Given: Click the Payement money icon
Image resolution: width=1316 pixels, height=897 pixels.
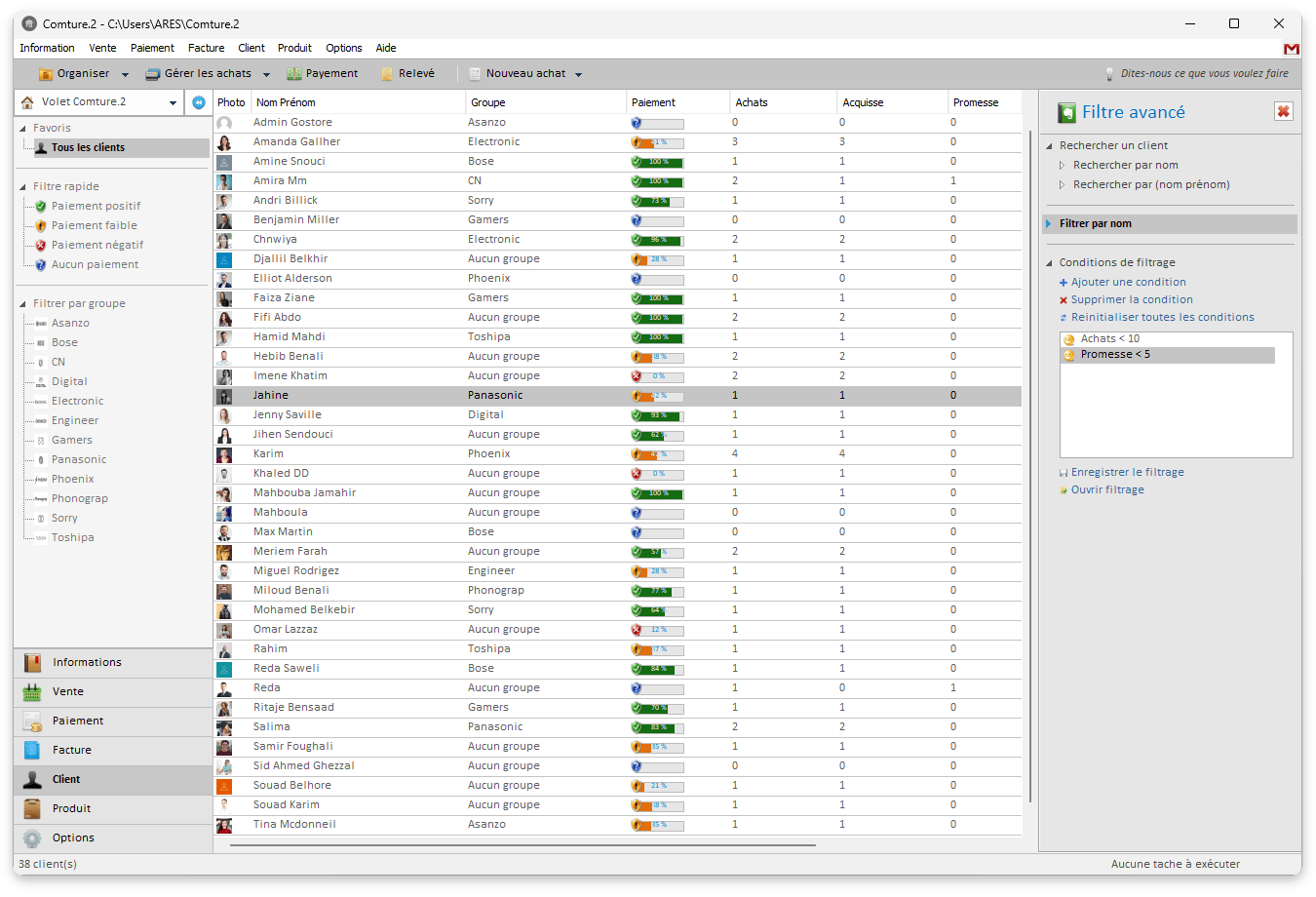Looking at the screenshot, I should tap(293, 74).
